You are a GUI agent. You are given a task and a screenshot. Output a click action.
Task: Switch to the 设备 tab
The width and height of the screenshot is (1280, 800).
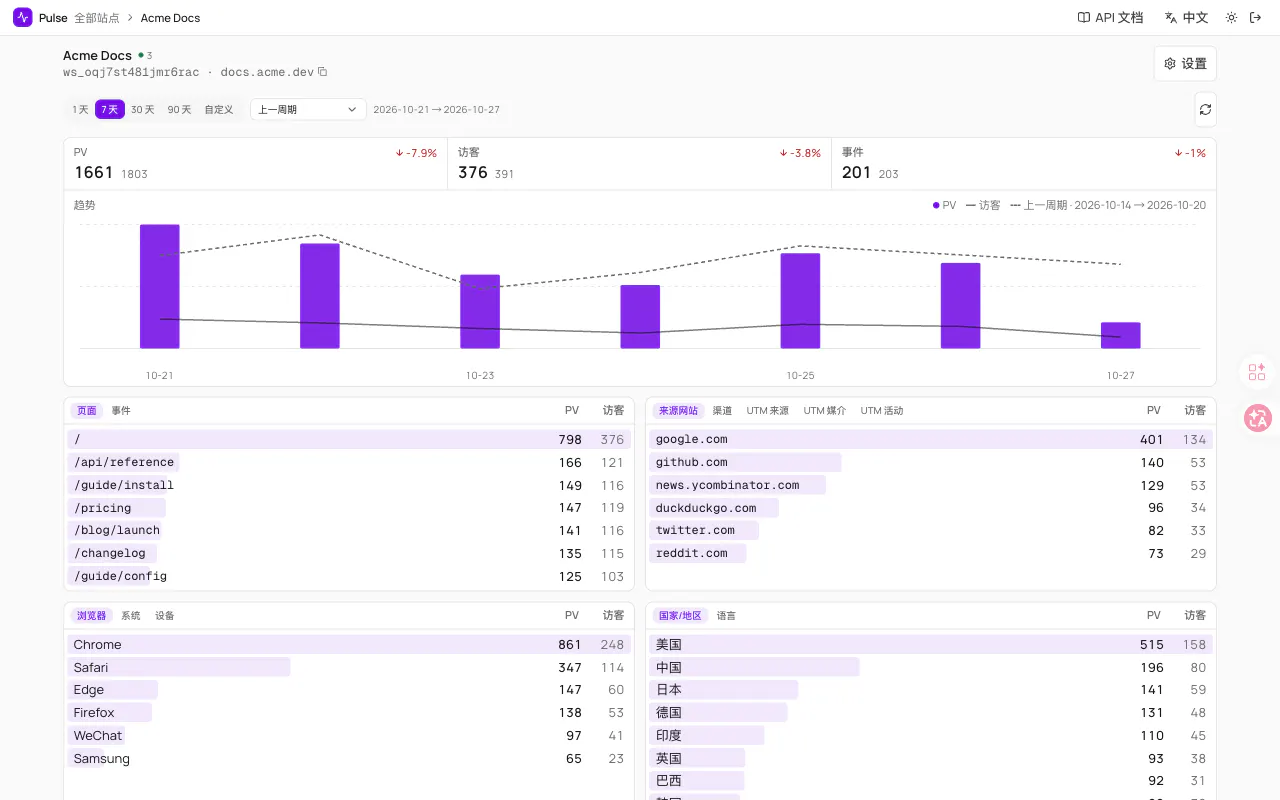(165, 615)
